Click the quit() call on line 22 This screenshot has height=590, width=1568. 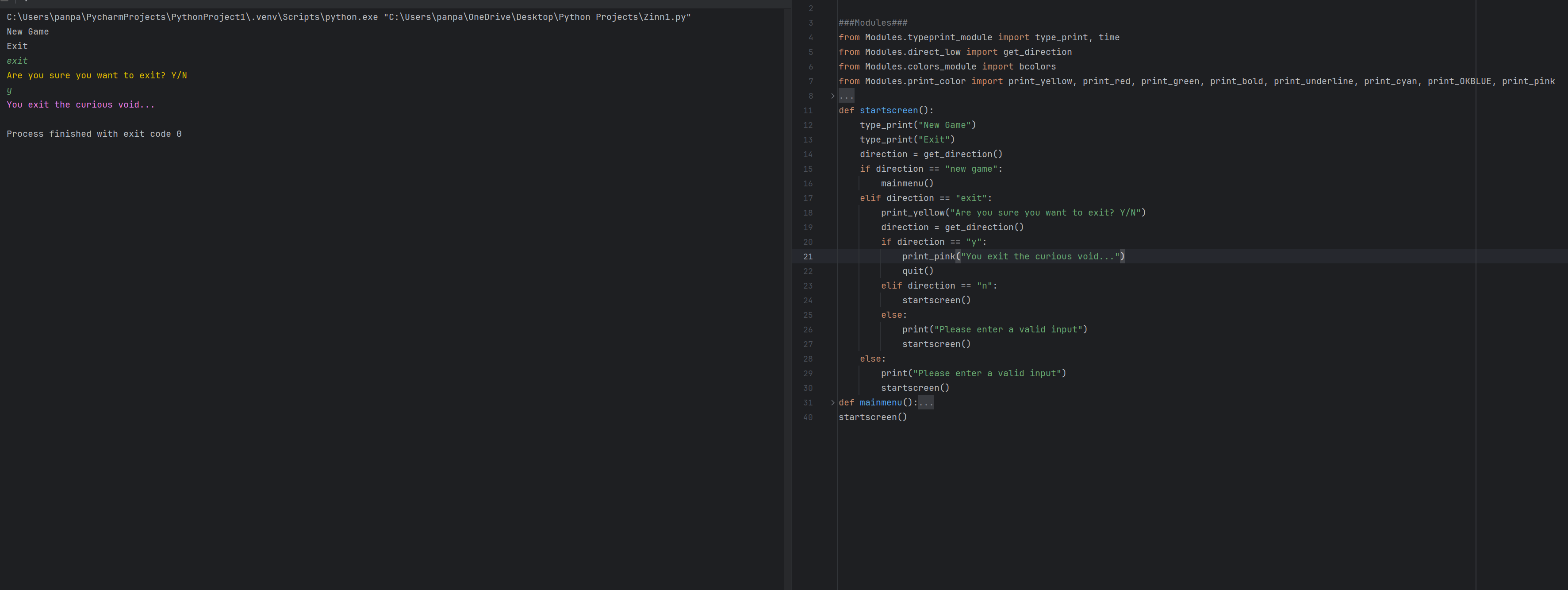917,271
